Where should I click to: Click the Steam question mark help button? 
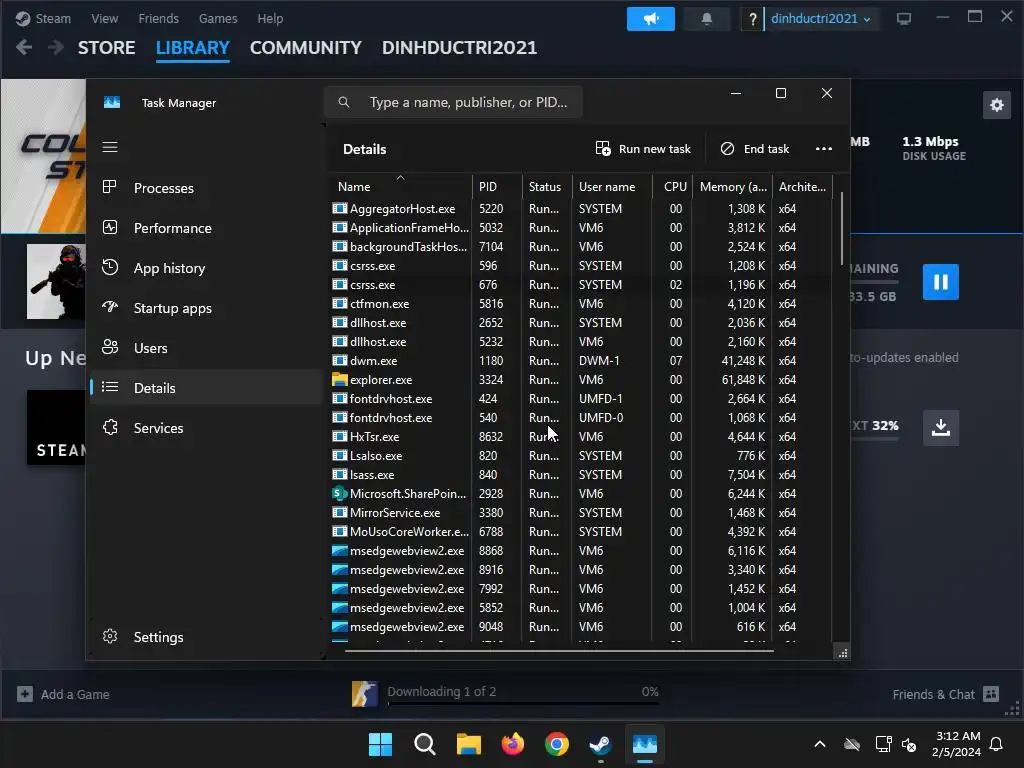point(752,18)
